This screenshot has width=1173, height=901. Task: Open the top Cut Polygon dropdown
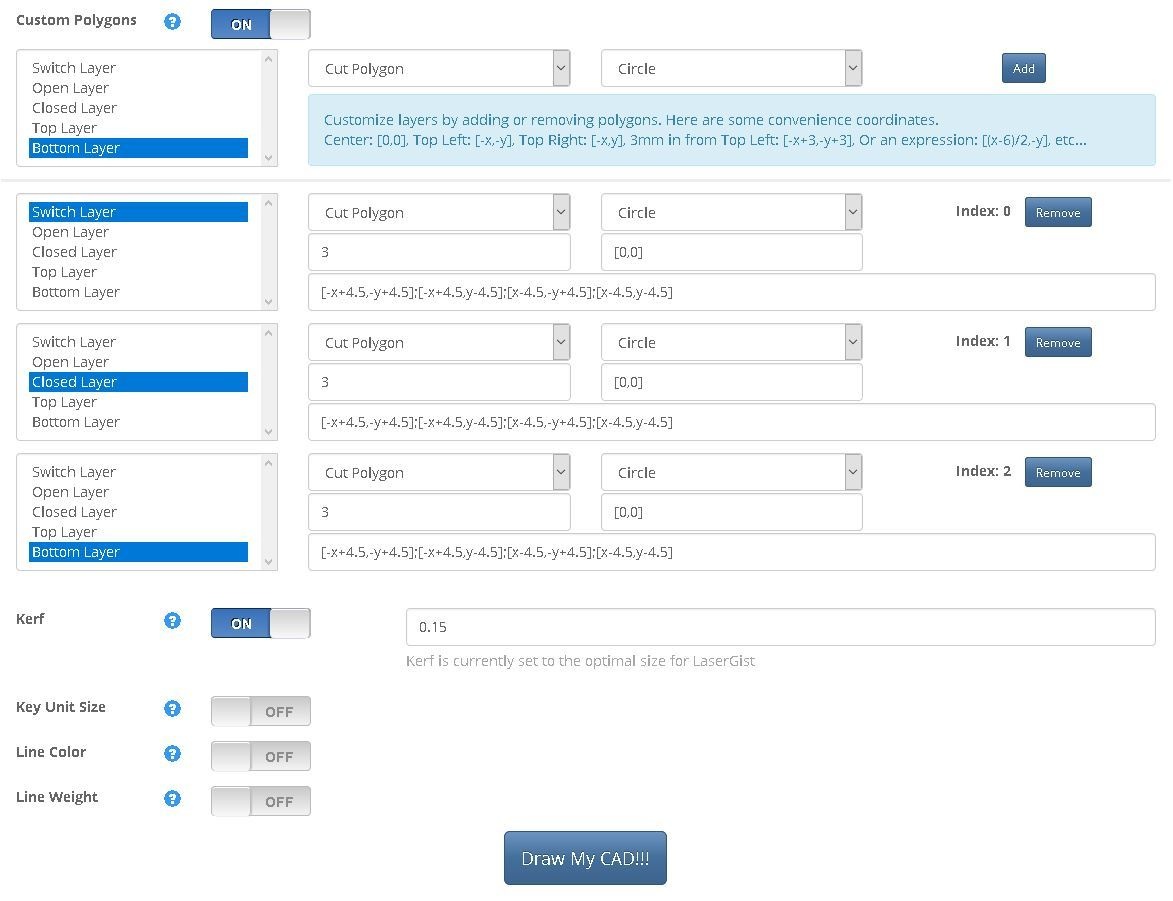coord(439,69)
